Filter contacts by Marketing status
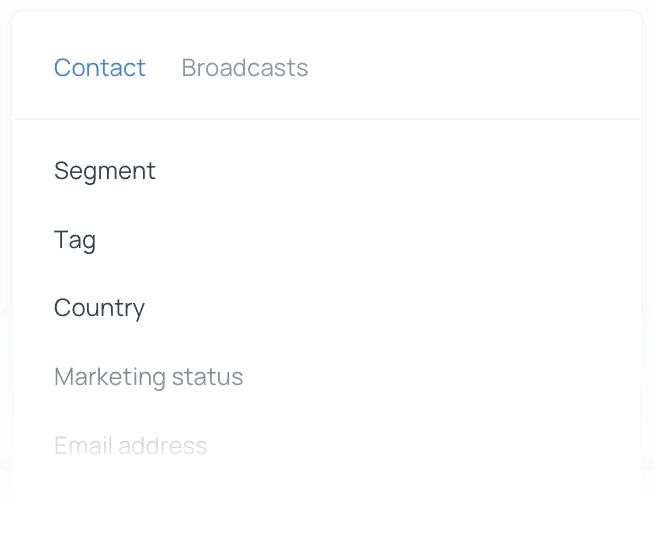 149,377
